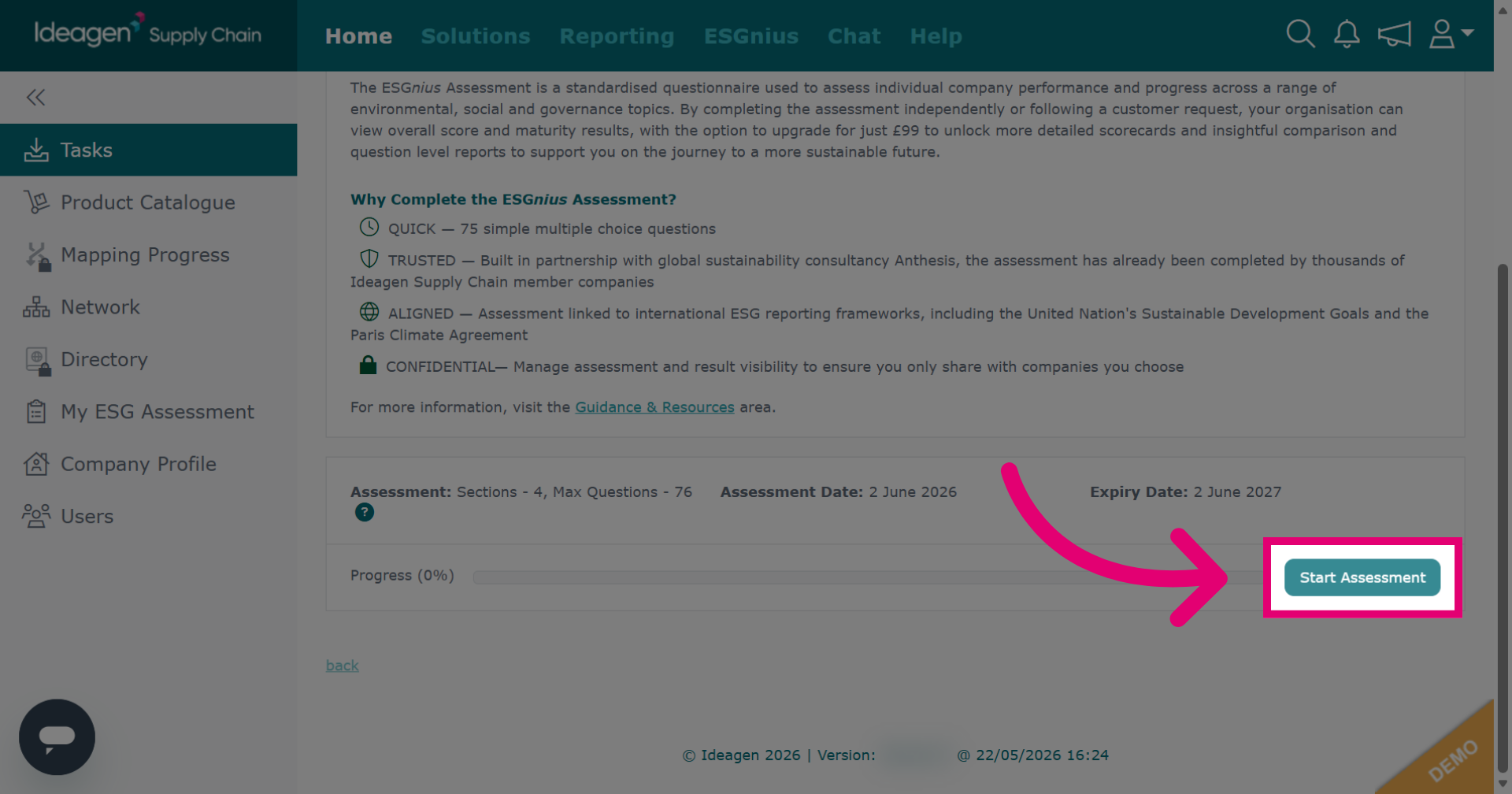Click the TRUSTED shield icon
The height and width of the screenshot is (794, 1512).
(369, 259)
